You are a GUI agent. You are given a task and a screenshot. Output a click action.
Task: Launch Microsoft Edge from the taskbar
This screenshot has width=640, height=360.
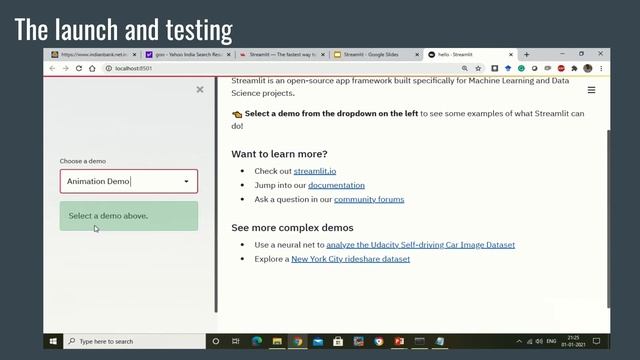257,341
